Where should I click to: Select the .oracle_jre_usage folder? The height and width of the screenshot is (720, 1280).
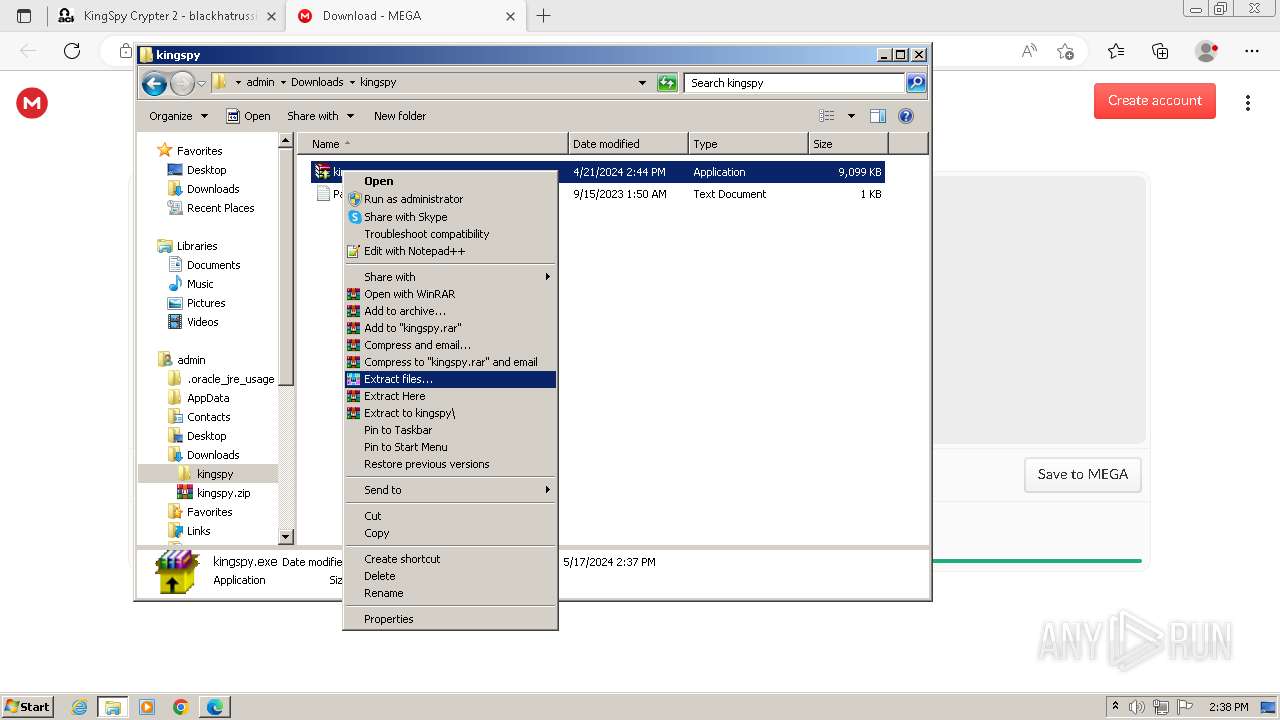221,379
